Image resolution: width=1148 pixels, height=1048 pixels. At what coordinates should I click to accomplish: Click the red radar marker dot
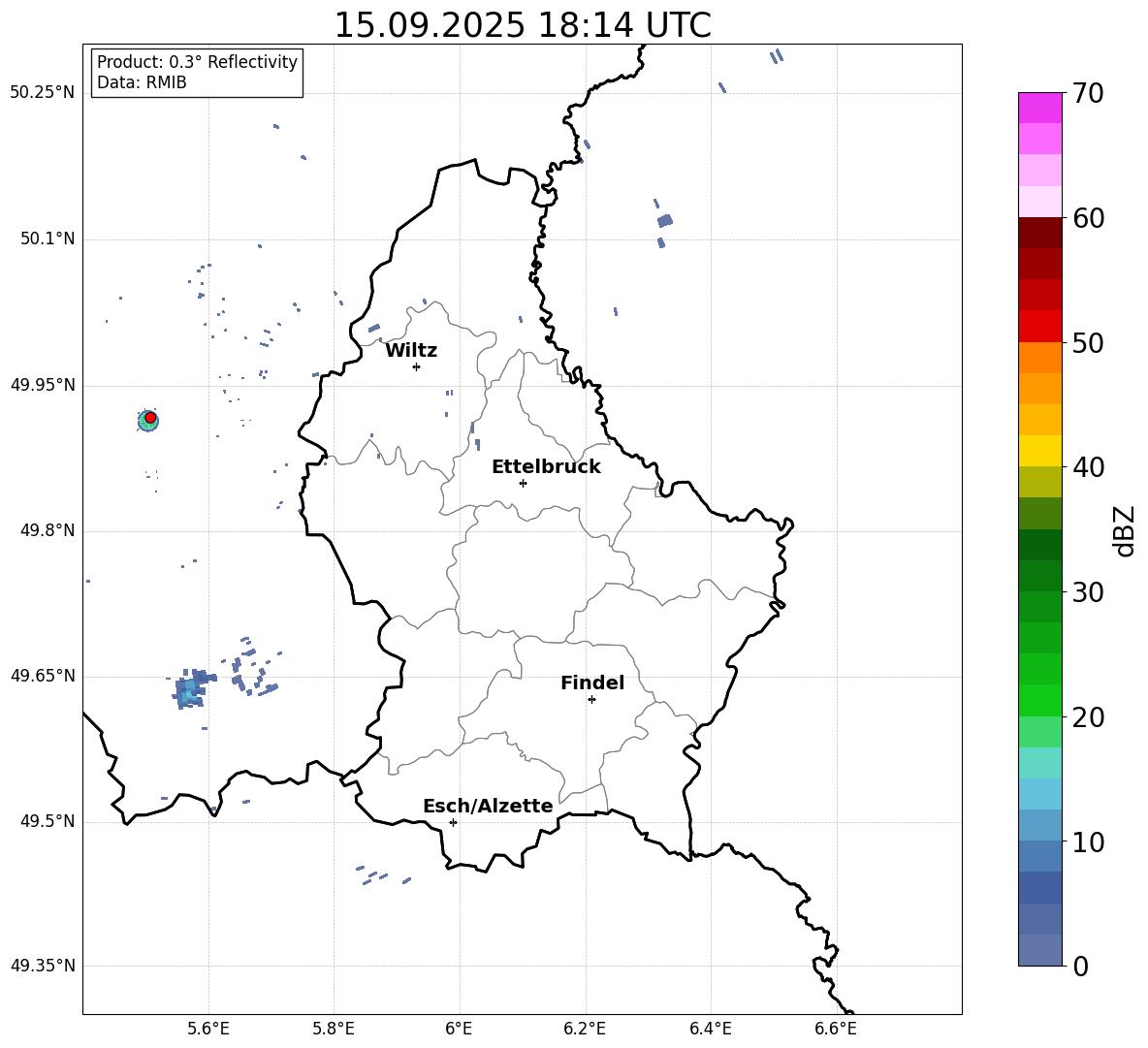150,418
